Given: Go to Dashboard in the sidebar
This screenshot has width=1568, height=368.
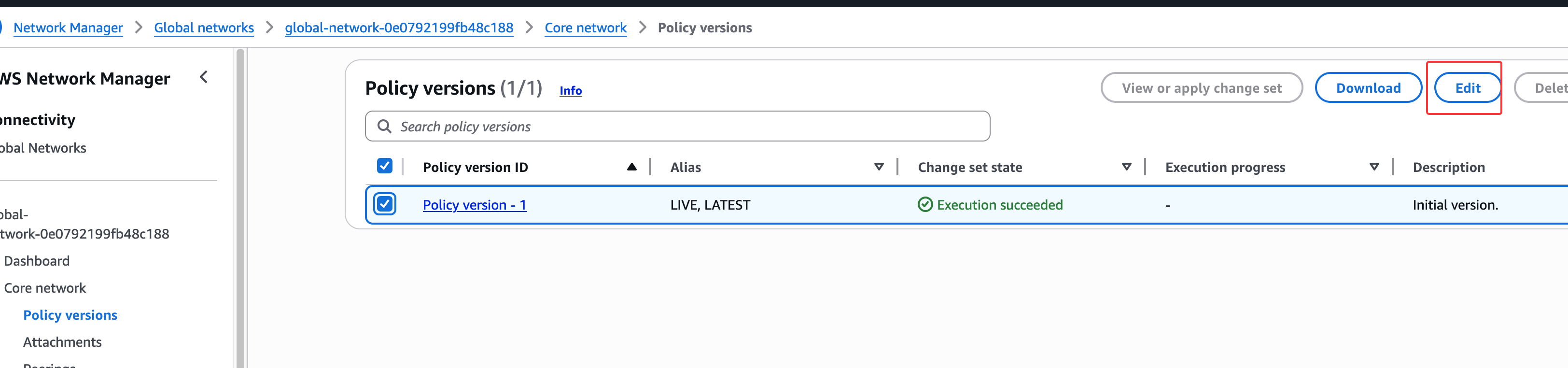Looking at the screenshot, I should 37,261.
